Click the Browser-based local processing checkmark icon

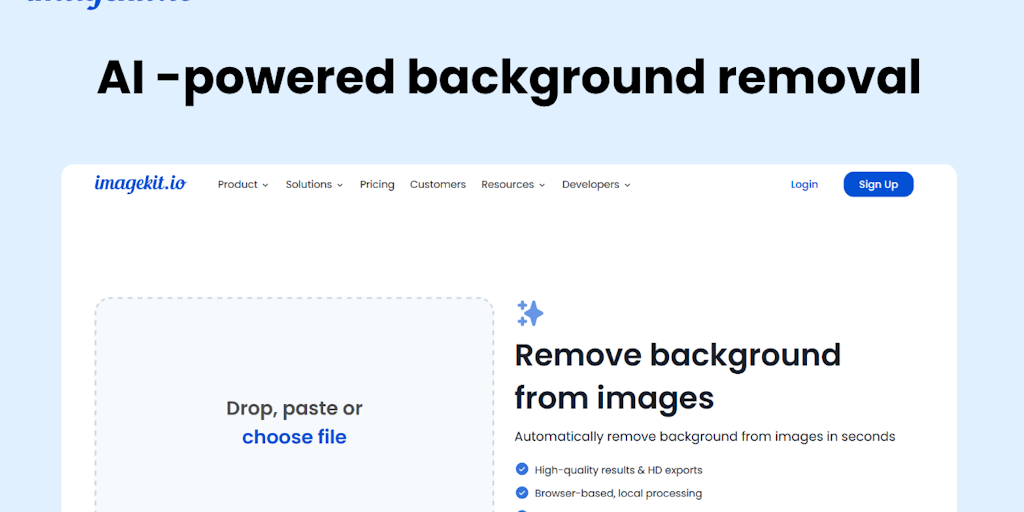tap(522, 492)
